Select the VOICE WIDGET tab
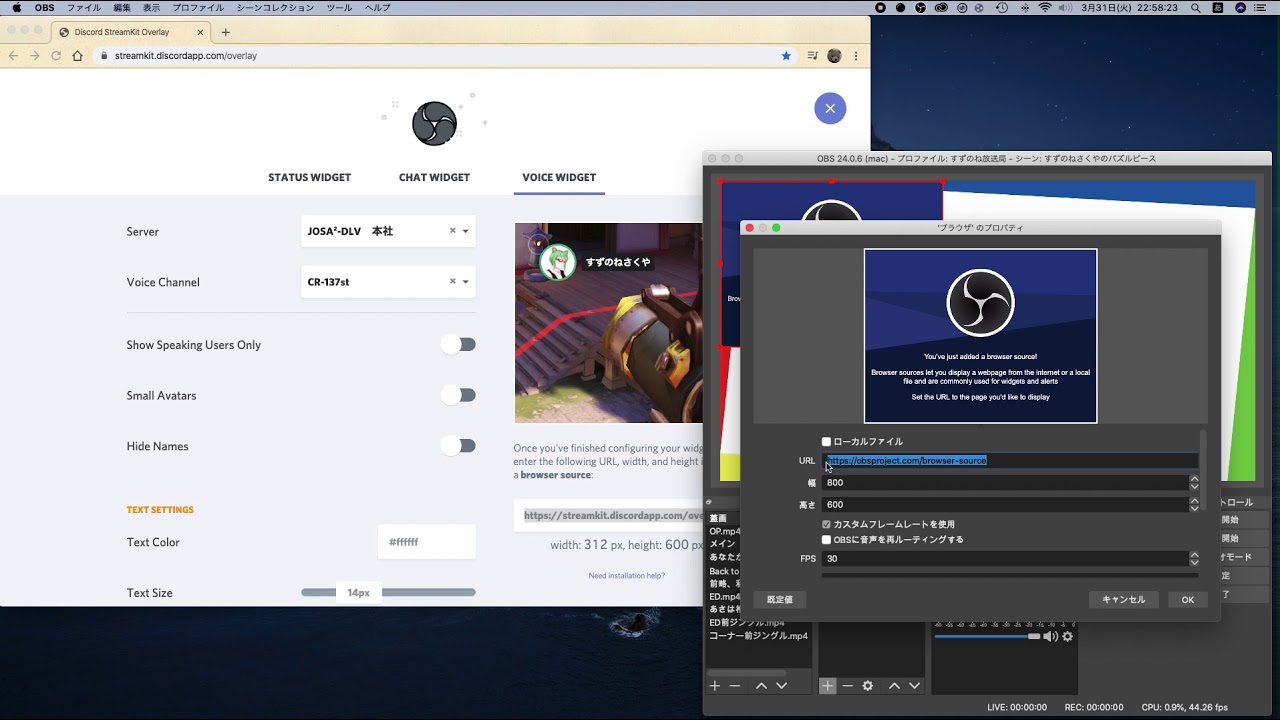Screen dimensions: 1280x720 click(559, 177)
